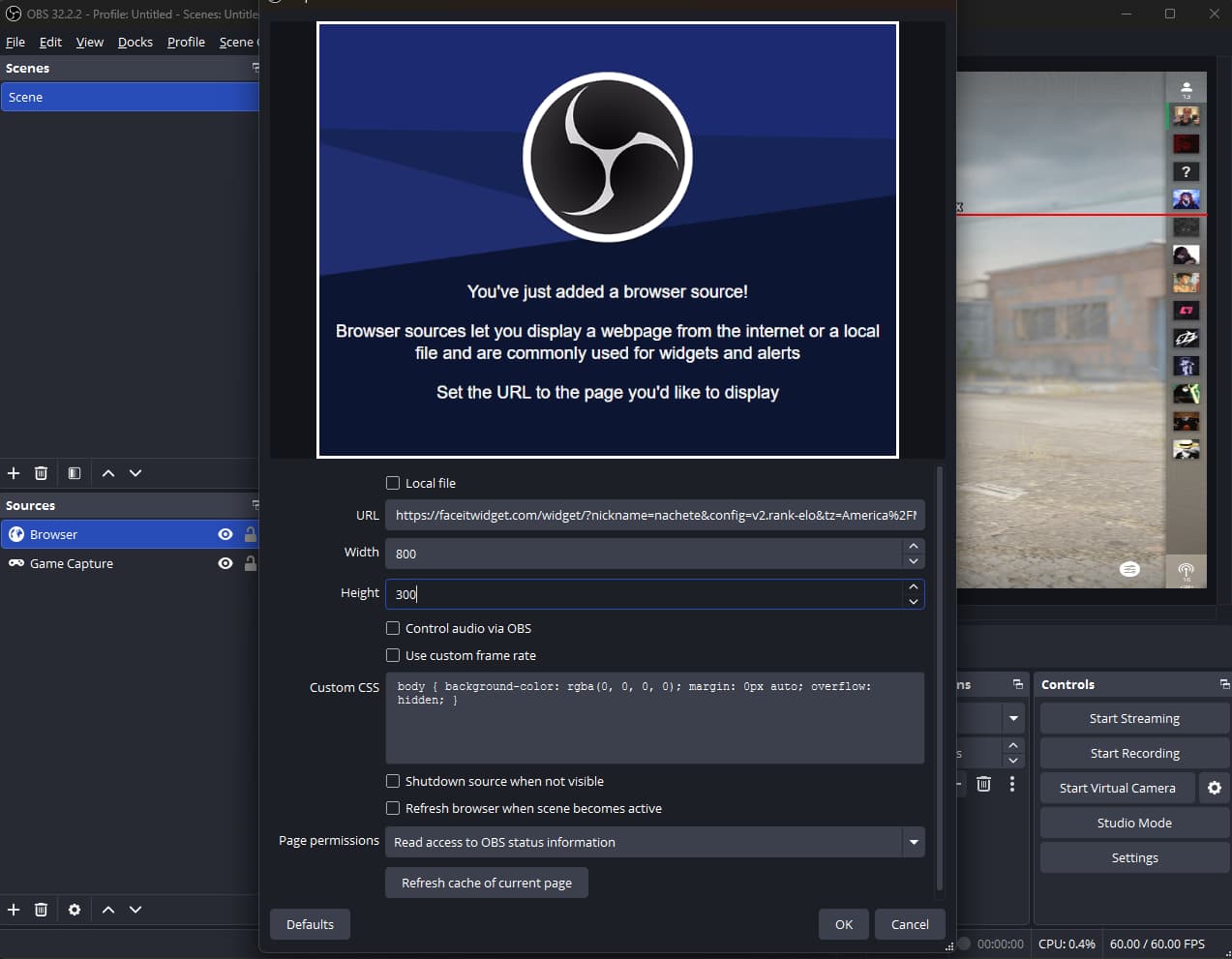Add a new source with plus icon
The image size is (1232, 959).
click(14, 910)
